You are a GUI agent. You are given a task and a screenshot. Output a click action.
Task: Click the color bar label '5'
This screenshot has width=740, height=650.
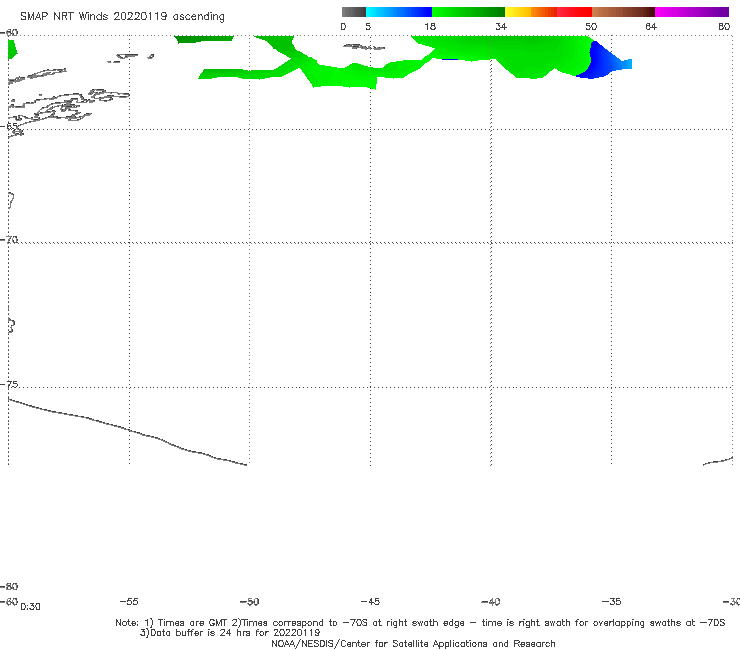tap(368, 26)
